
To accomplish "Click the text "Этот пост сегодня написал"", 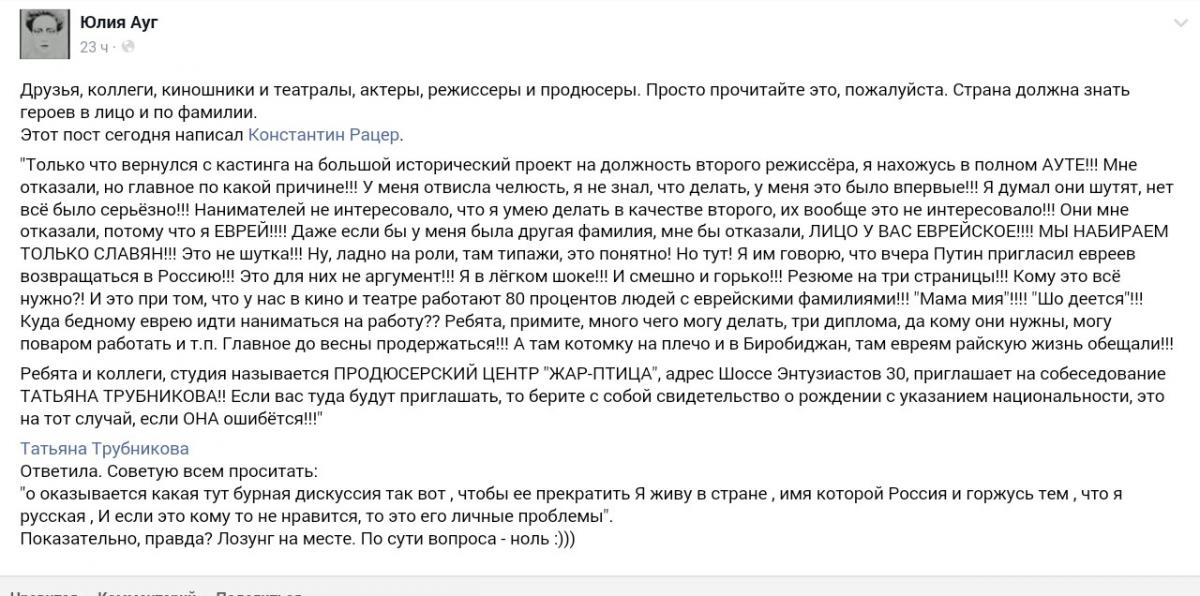I will (131, 135).
